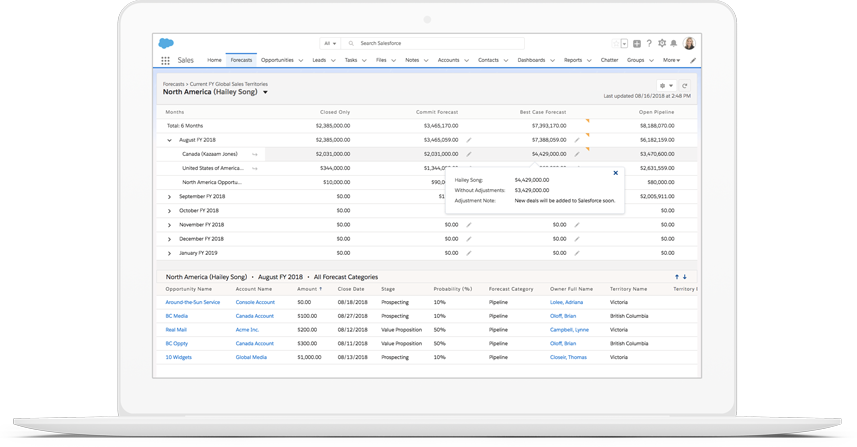857x447 pixels.
Task: Click the Setup gear icon in header
Action: 661,44
